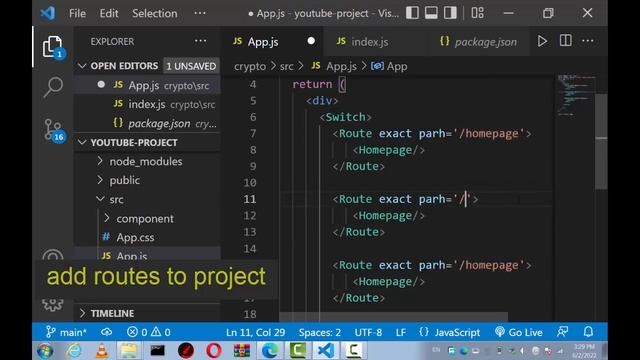Open VLC media player from the taskbar

[x=102, y=351]
